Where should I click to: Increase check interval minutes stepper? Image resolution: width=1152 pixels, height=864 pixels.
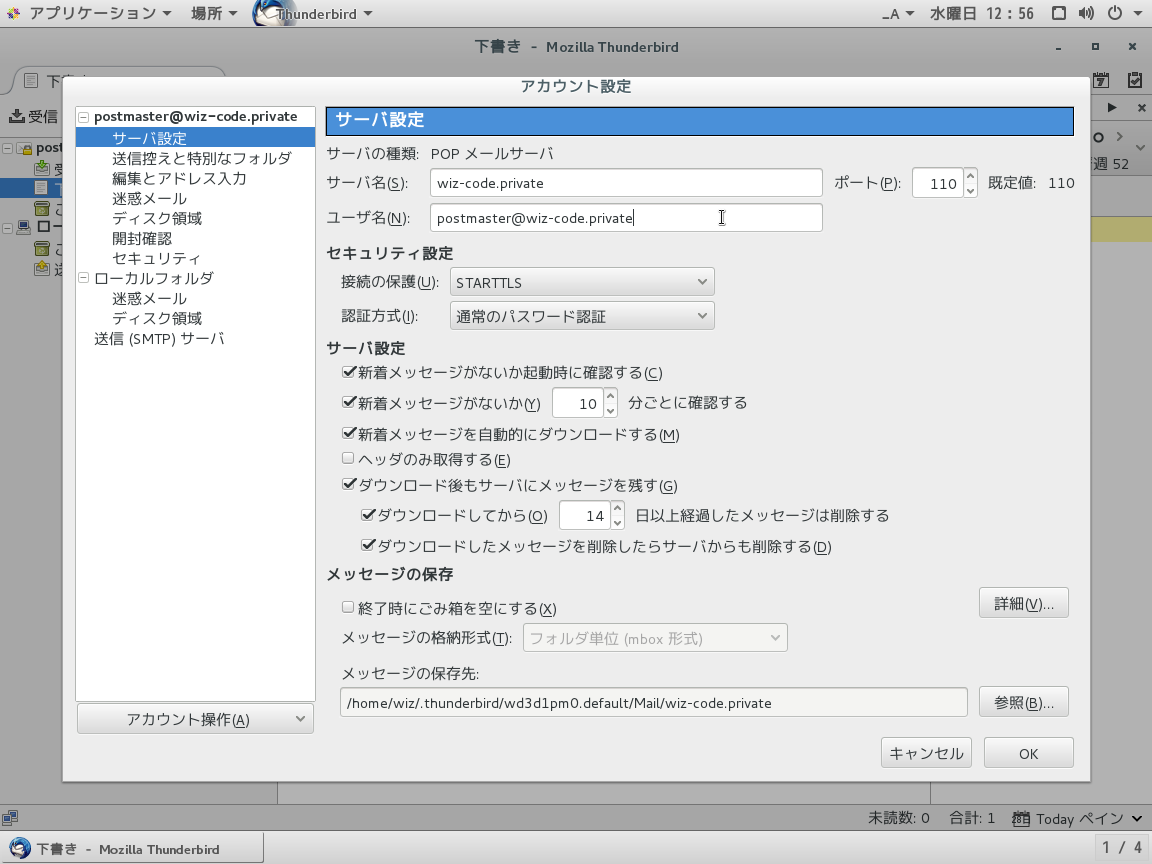[x=611, y=395]
